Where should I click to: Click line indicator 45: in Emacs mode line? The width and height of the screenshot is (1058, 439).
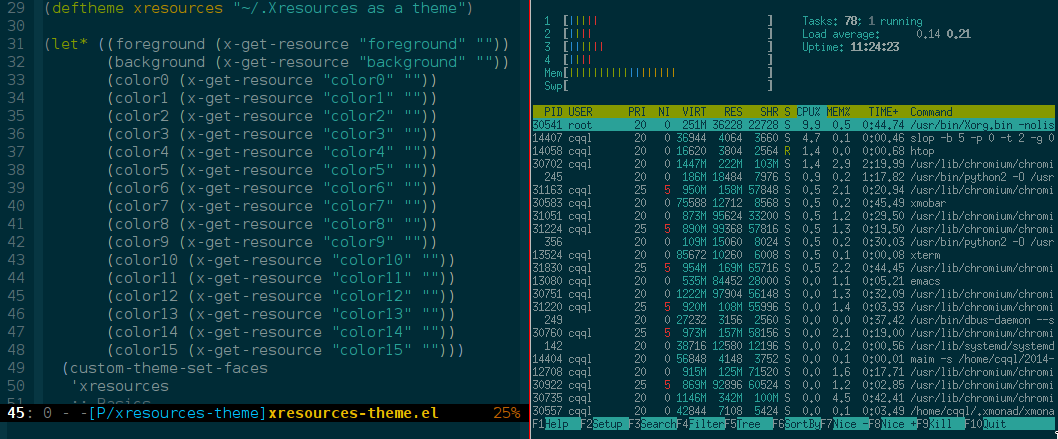(x=20, y=413)
